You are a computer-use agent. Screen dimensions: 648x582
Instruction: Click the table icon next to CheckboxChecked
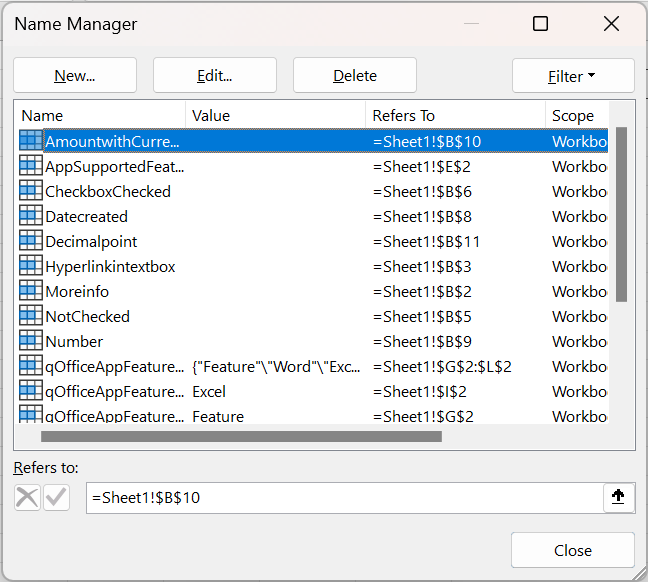click(31, 190)
